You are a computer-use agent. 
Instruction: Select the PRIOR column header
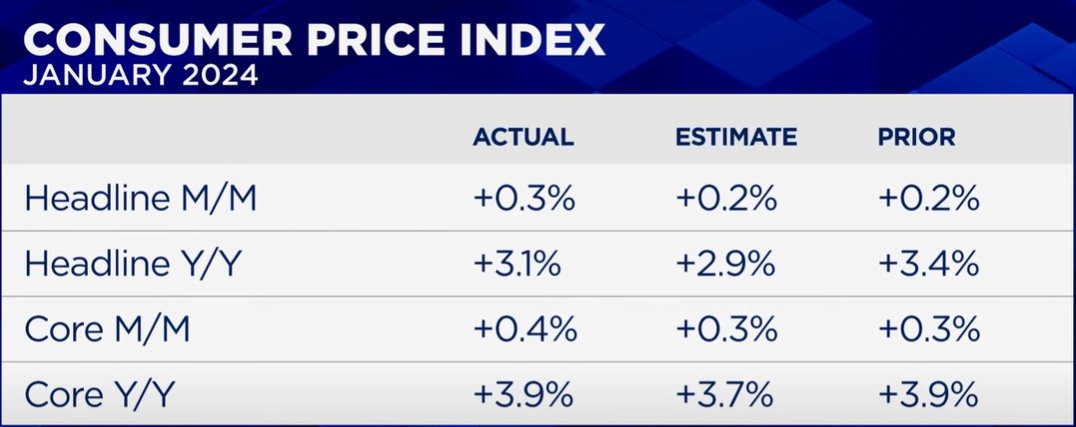pos(916,137)
